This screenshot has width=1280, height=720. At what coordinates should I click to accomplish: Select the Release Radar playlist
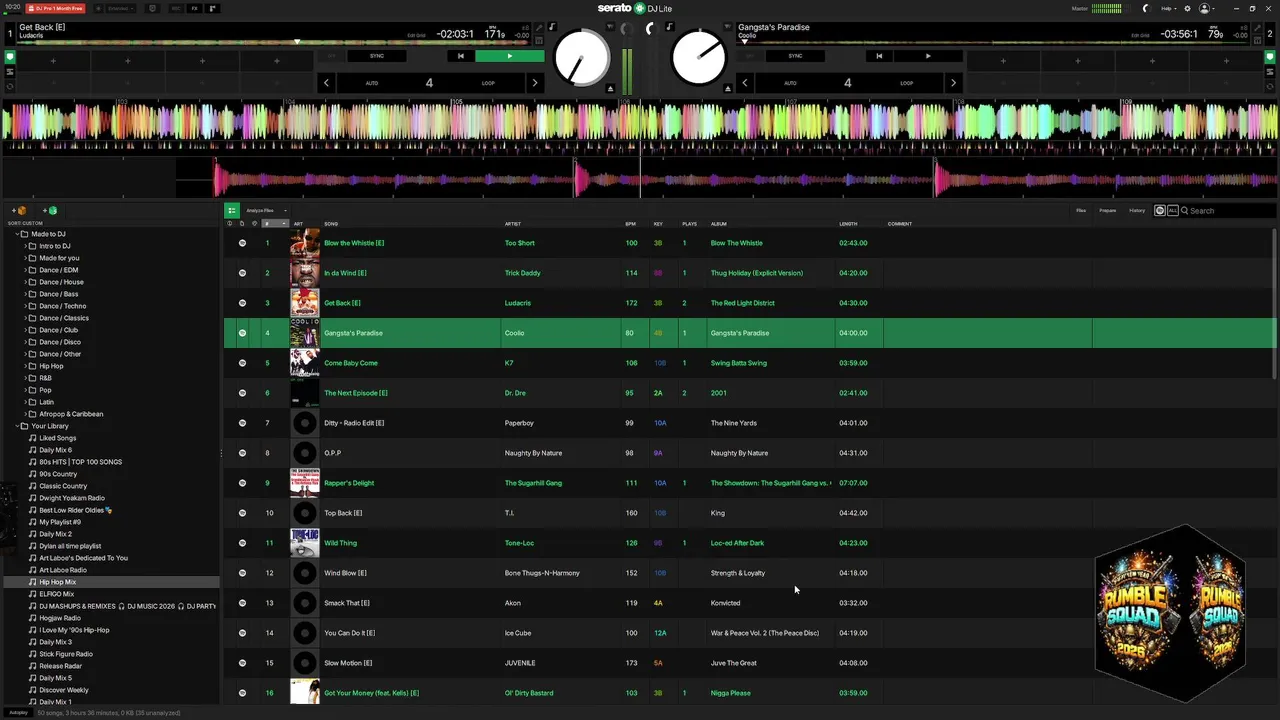coord(60,666)
